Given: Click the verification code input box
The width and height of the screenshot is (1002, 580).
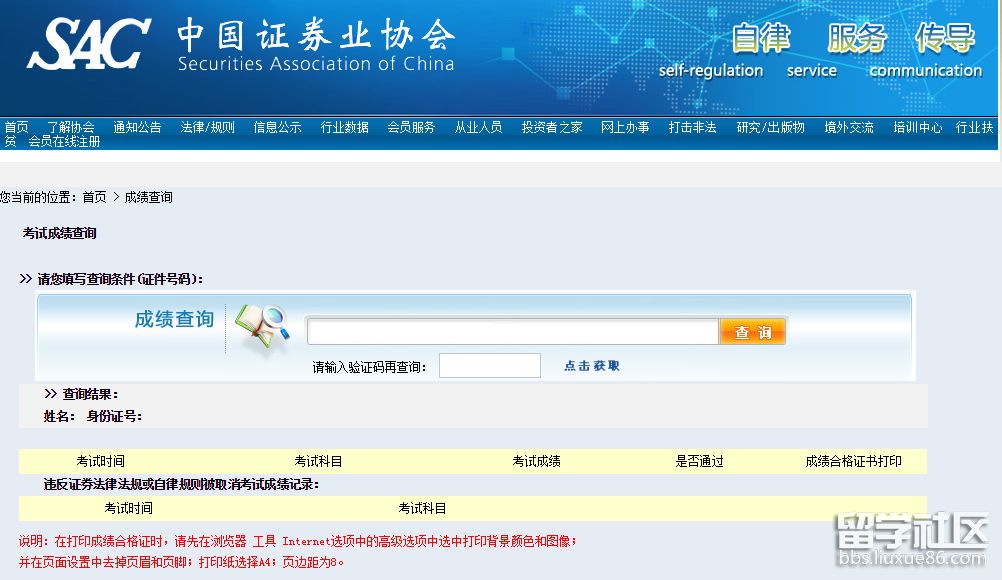Looking at the screenshot, I should pos(489,366).
